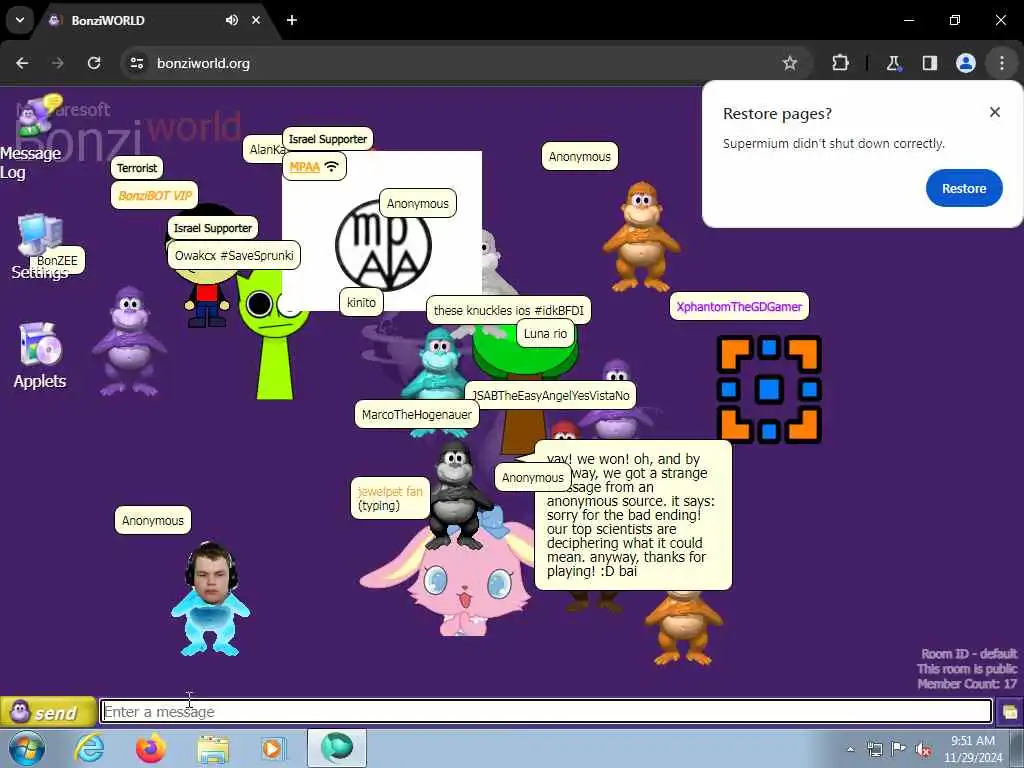Close the BonziWORLD tab
Viewport: 1024px width, 768px height.
tap(256, 20)
